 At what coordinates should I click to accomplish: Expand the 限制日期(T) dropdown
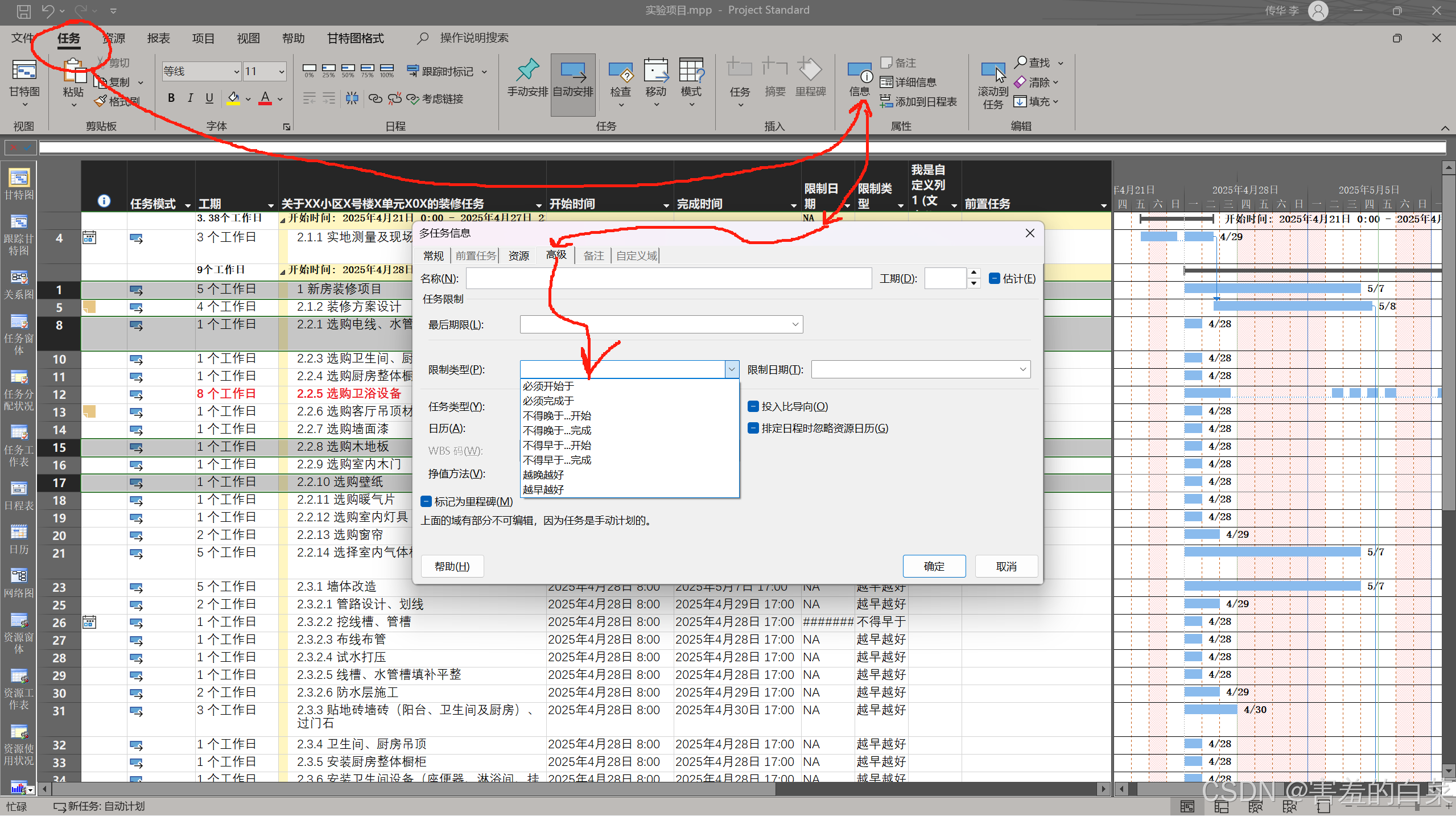point(1022,369)
